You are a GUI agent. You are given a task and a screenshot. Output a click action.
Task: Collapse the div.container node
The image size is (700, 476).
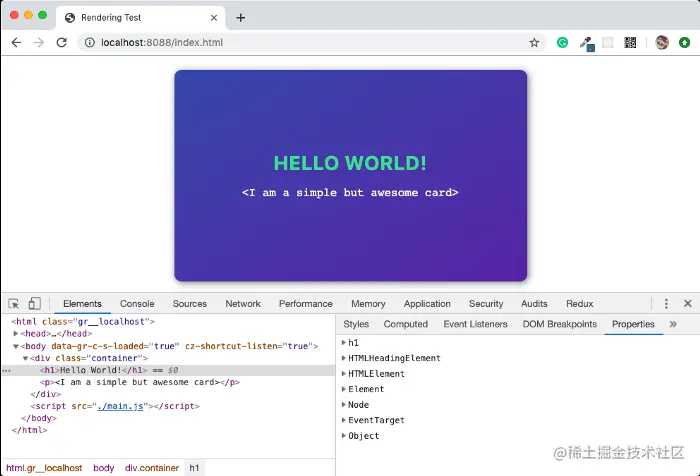[x=25, y=358]
